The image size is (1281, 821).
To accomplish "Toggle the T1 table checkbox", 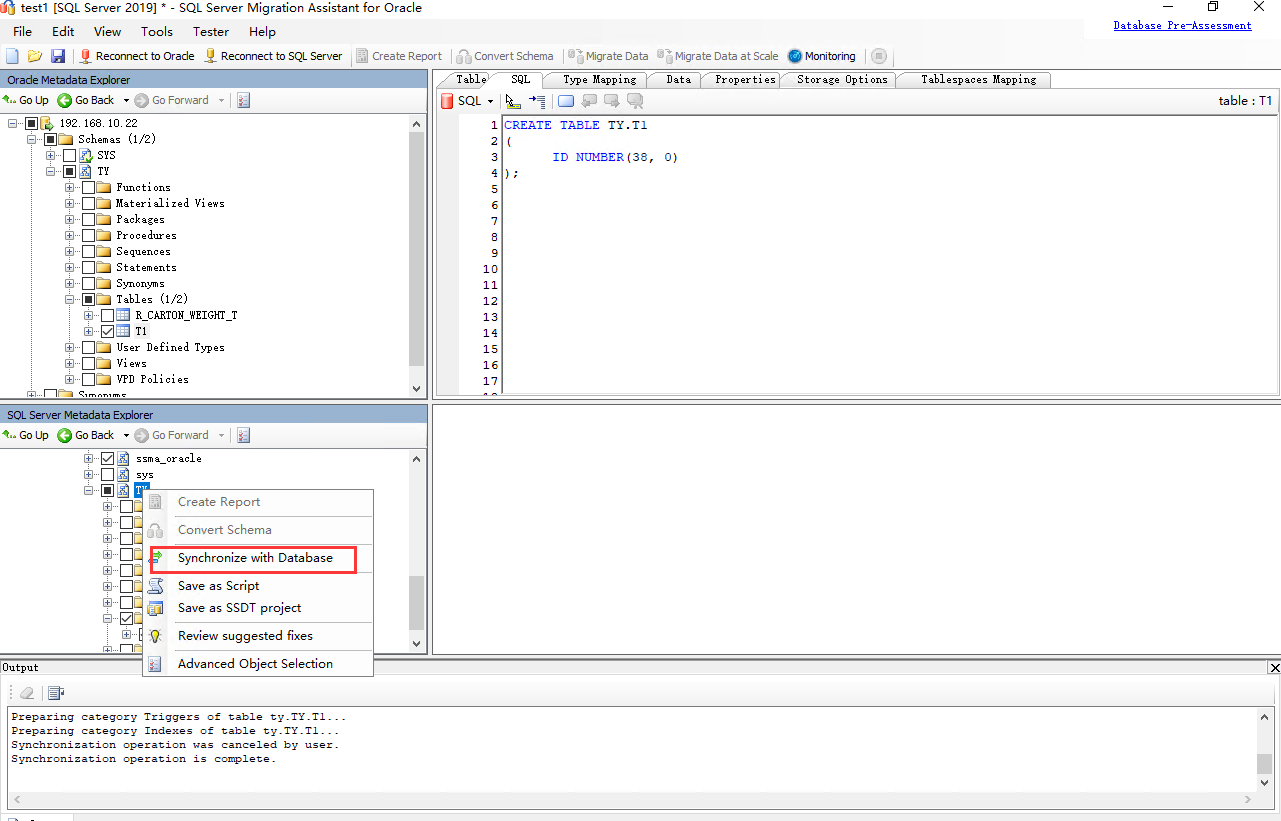I will click(x=107, y=331).
